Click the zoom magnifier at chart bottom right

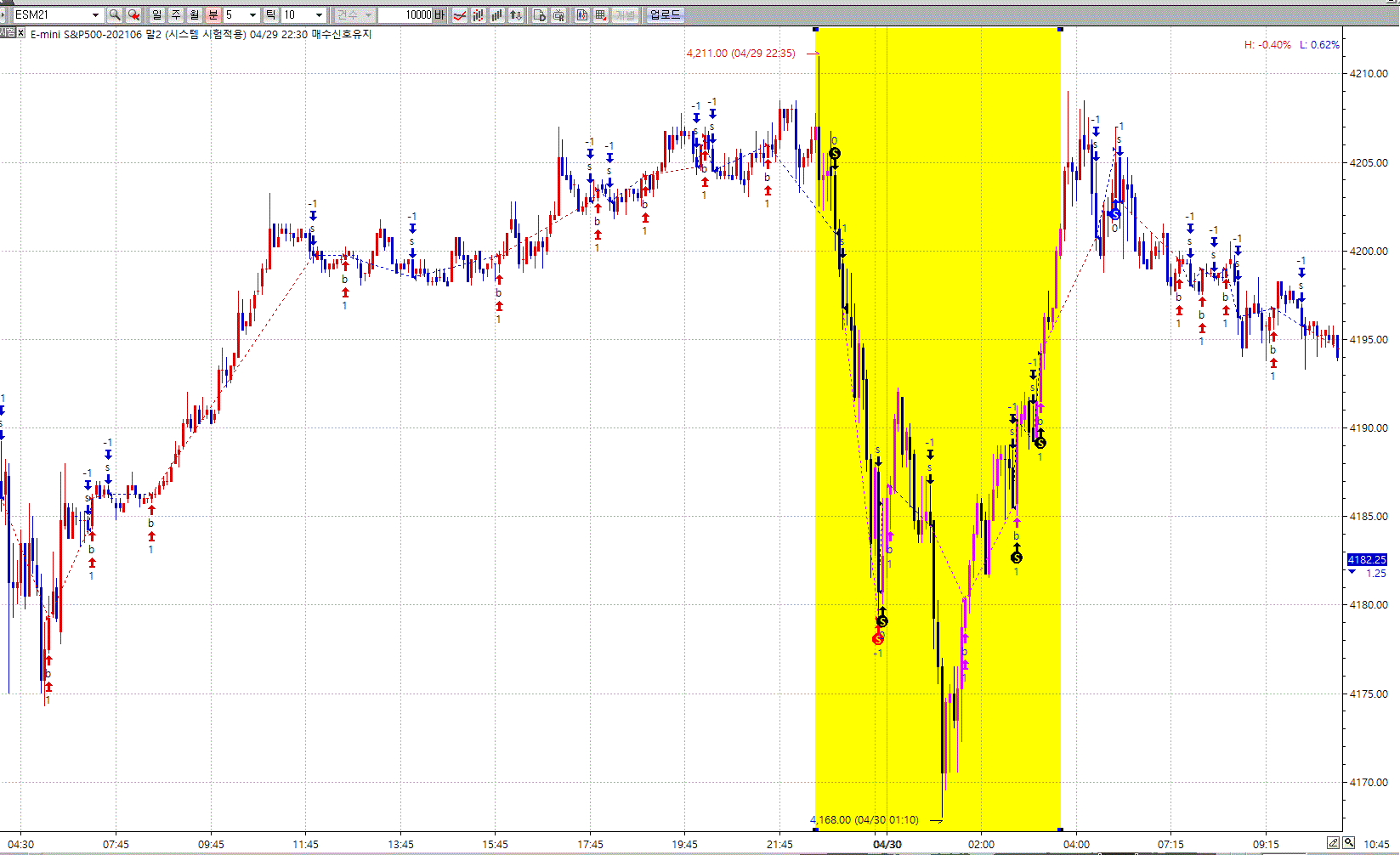coord(1348,842)
